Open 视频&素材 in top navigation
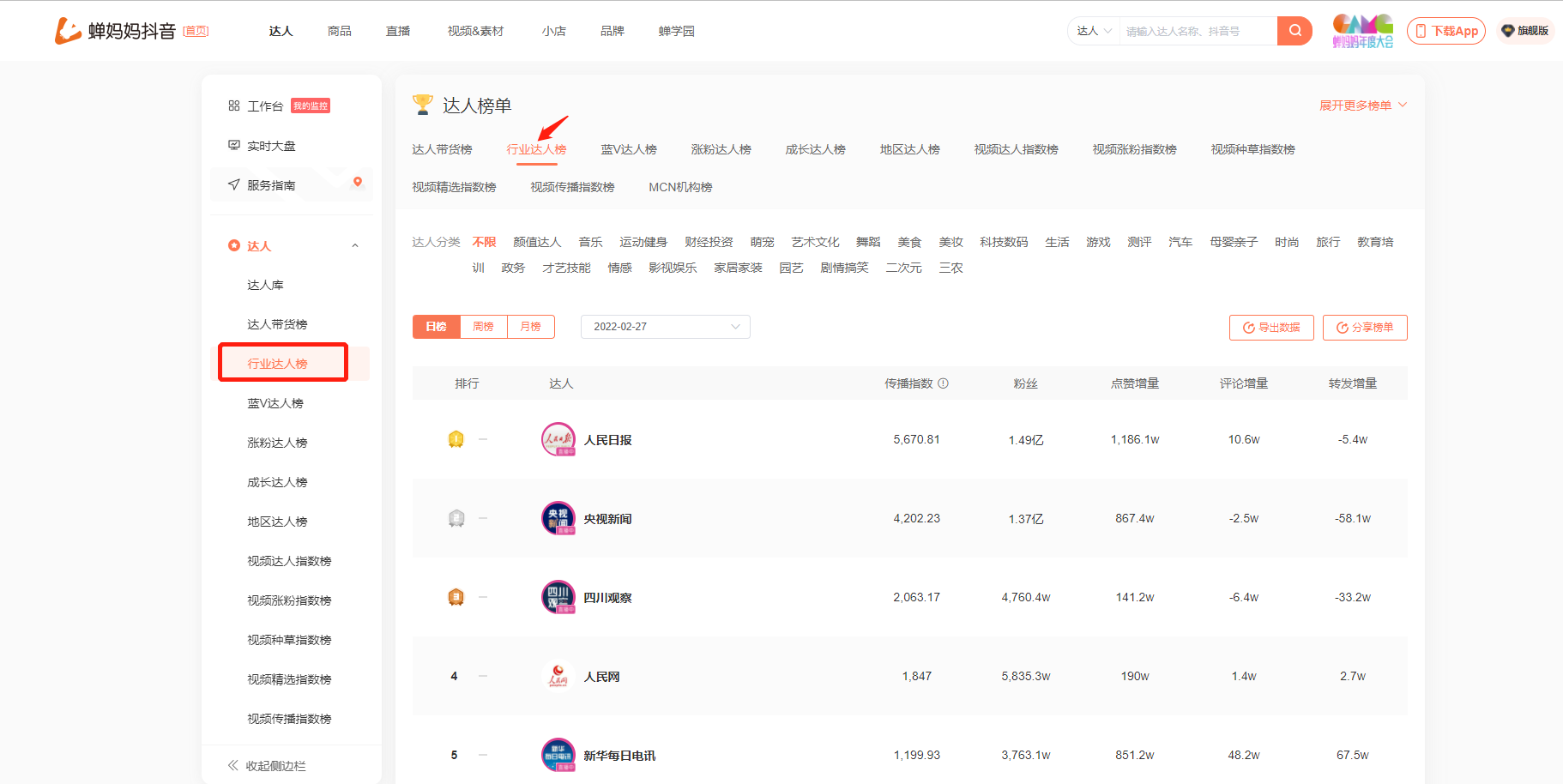Screen dimensions: 1563x784 click(475, 31)
